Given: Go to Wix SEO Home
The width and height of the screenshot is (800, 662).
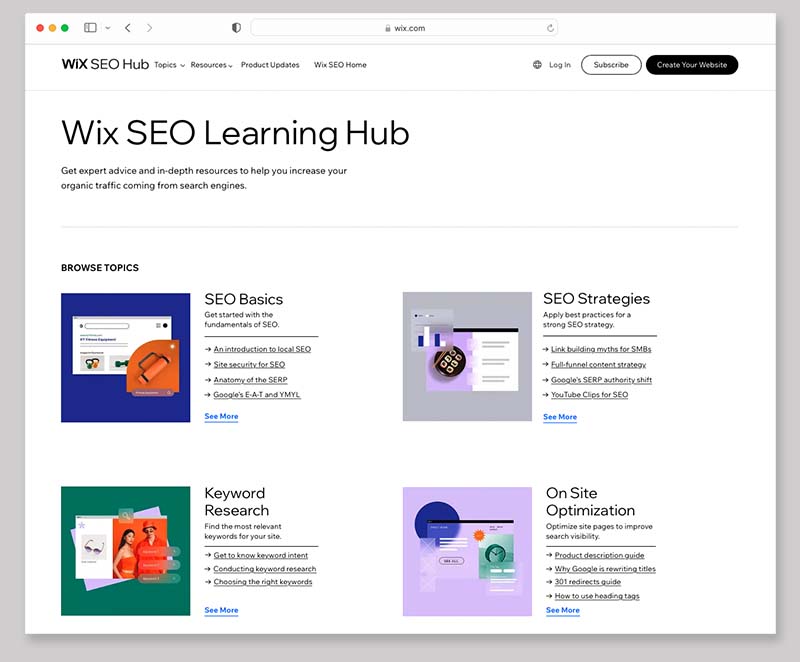Looking at the screenshot, I should pyautogui.click(x=340, y=65).
